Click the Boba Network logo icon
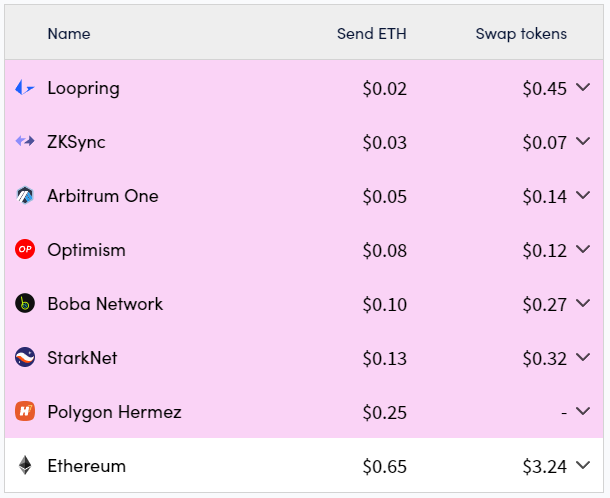Viewport: 610px width, 498px height. point(25,303)
